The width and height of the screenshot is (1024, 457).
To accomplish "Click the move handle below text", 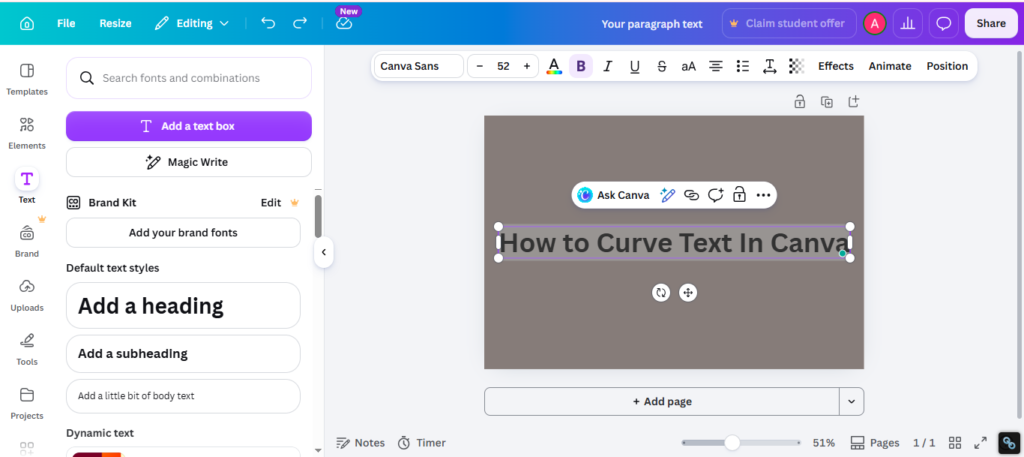I will (688, 292).
